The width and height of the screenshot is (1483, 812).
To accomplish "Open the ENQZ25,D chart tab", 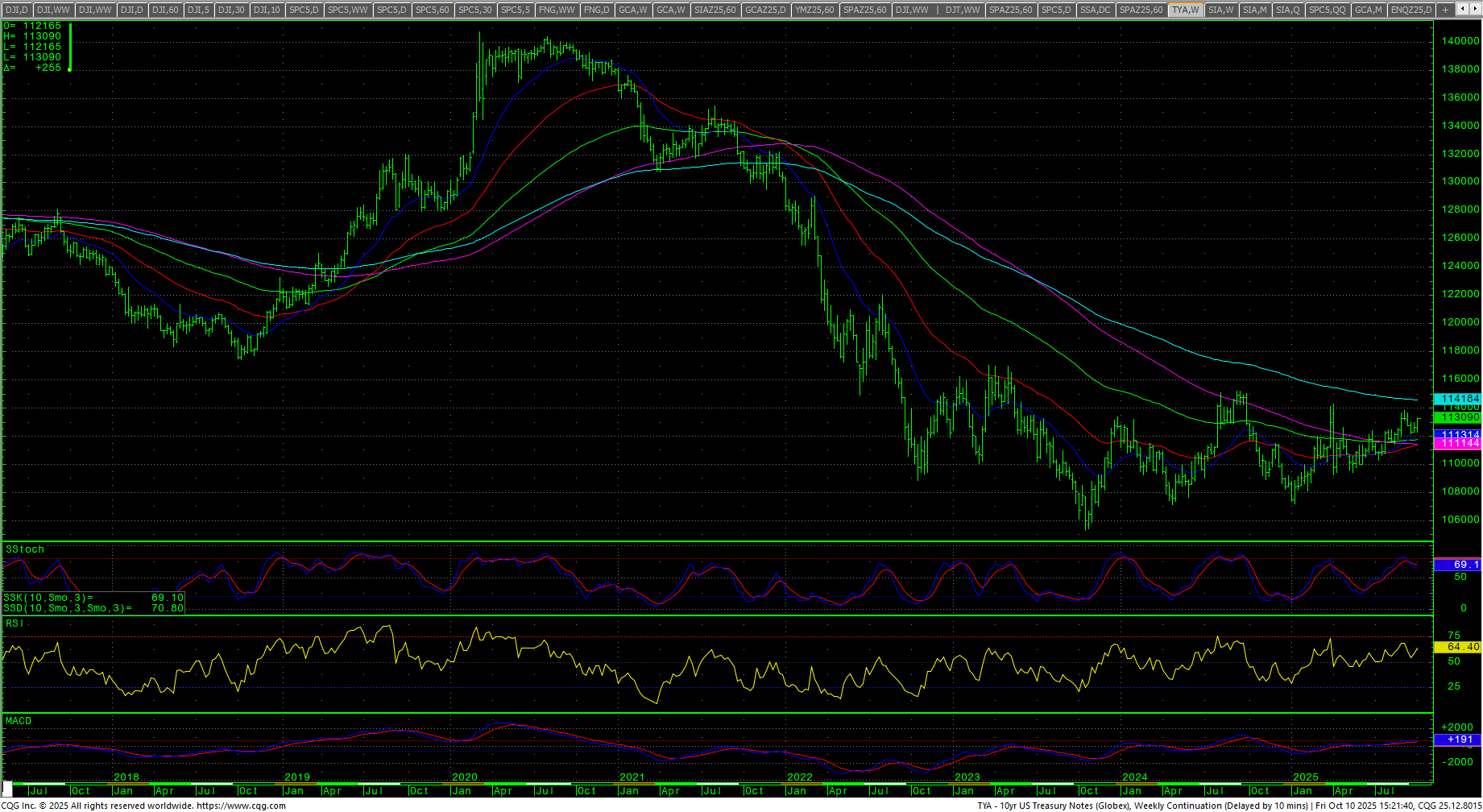I will pyautogui.click(x=1411, y=10).
